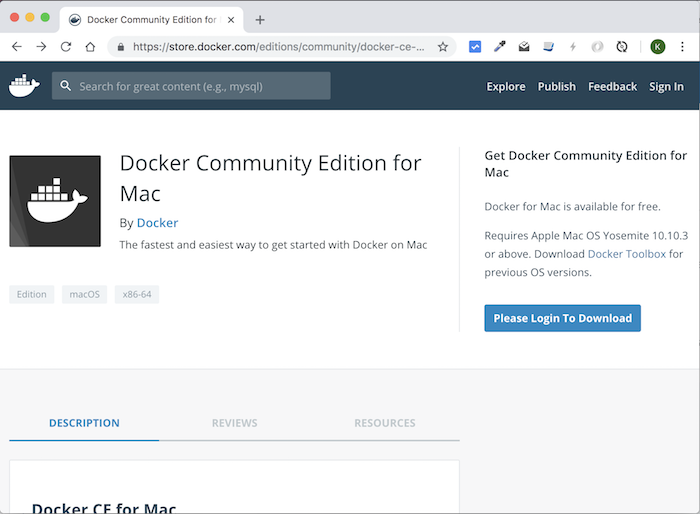This screenshot has height=514, width=700.
Task: Select the Docker Community Edition browser tab
Action: click(x=151, y=20)
